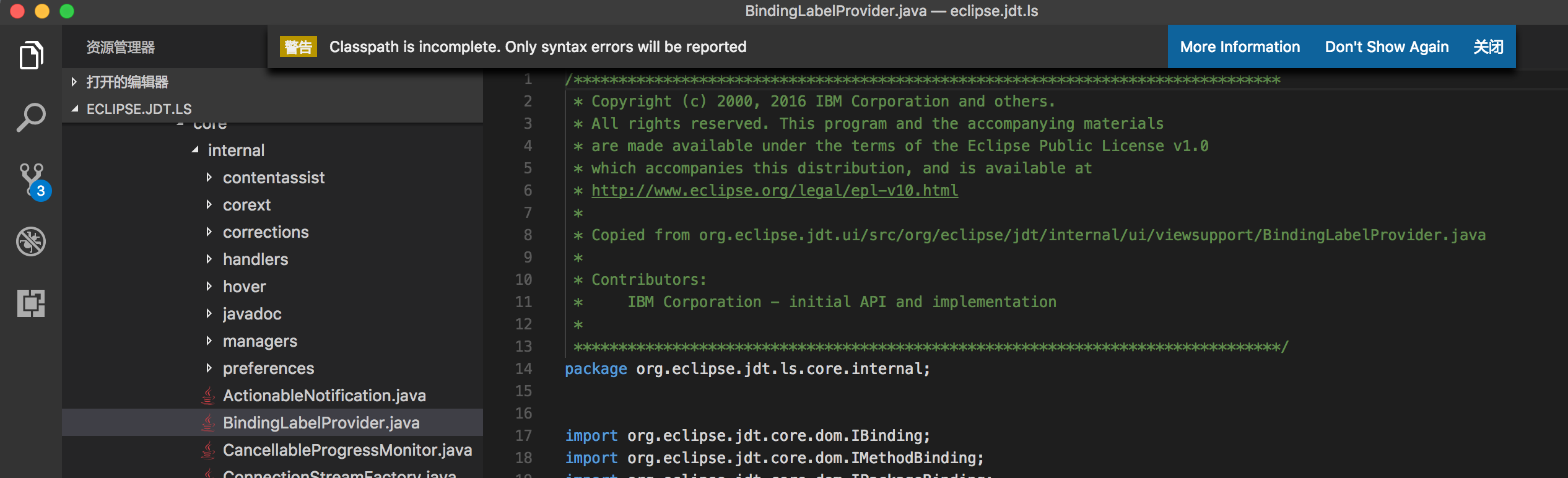The width and height of the screenshot is (1568, 478).
Task: Open the Search view icon
Action: (31, 117)
